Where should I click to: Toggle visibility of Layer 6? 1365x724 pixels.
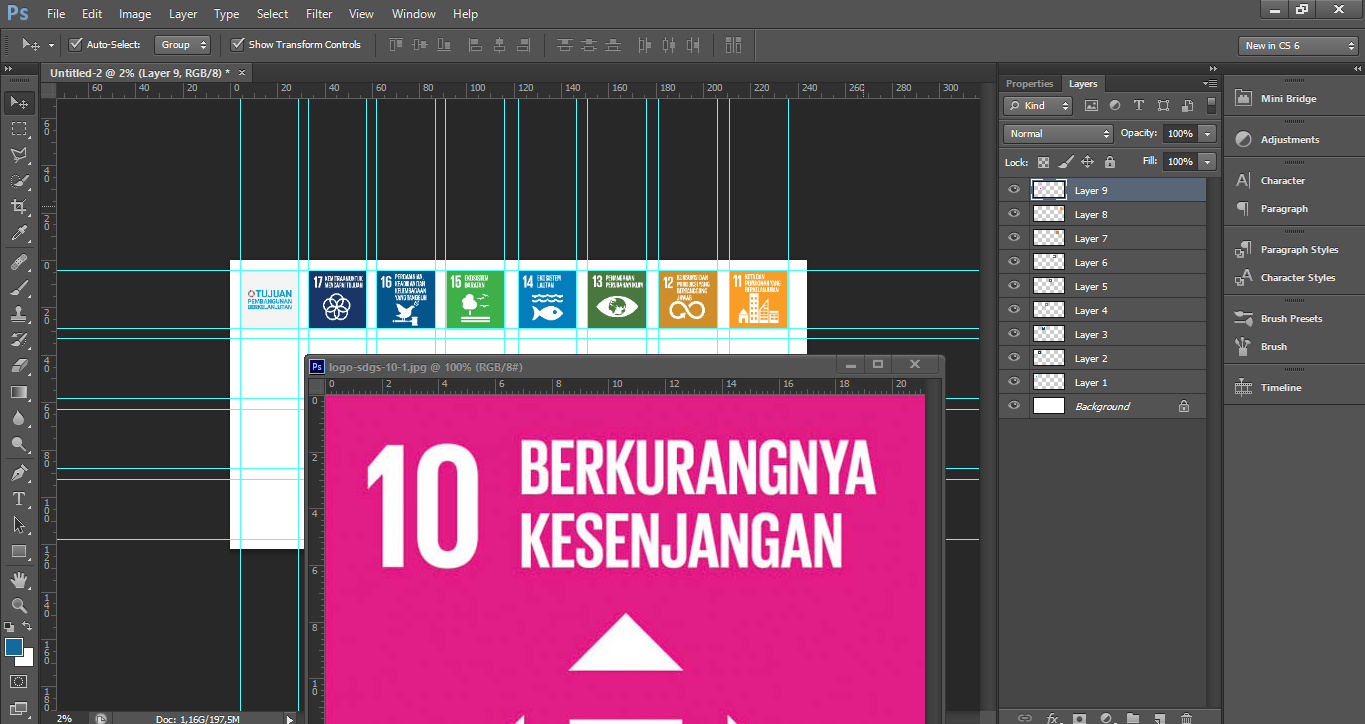point(1014,262)
